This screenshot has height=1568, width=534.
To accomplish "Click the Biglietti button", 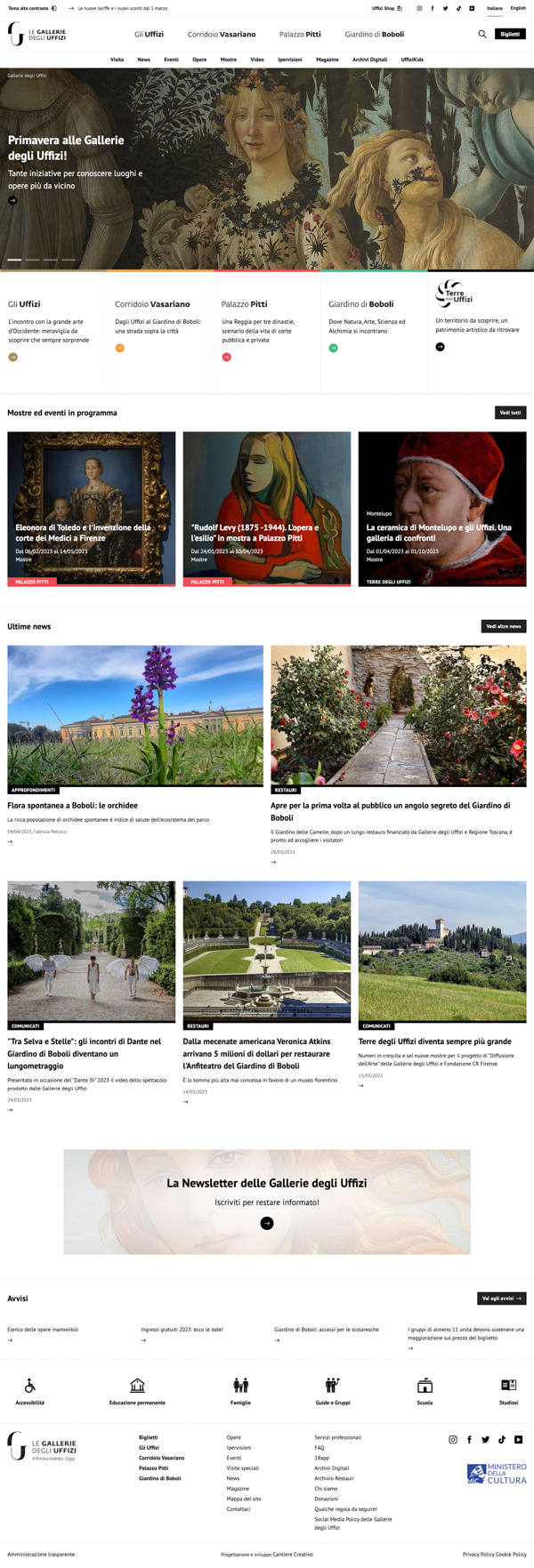I will (510, 34).
